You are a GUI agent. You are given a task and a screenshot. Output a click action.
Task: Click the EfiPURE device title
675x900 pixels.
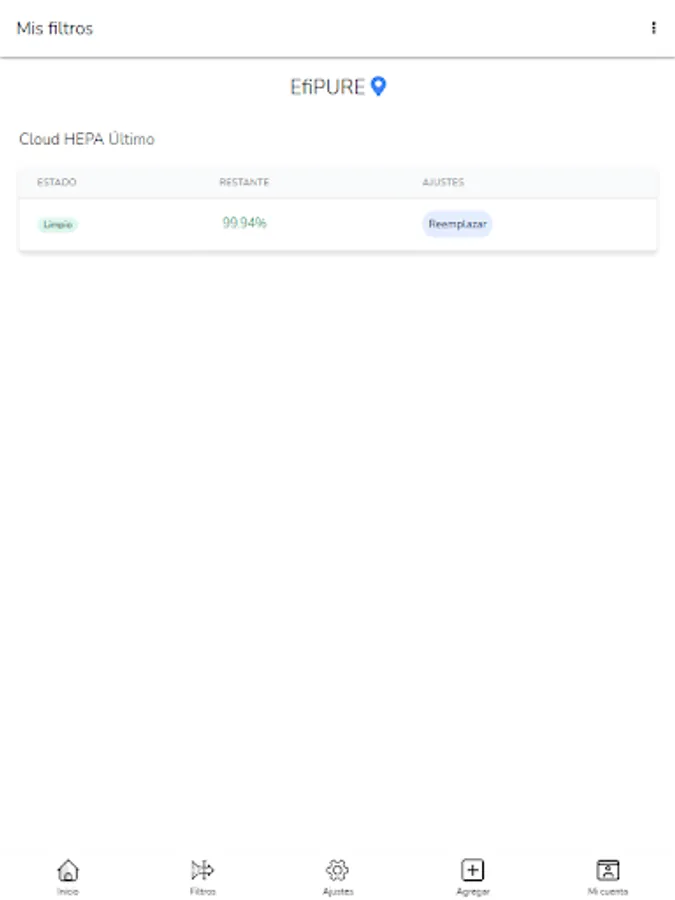(327, 87)
